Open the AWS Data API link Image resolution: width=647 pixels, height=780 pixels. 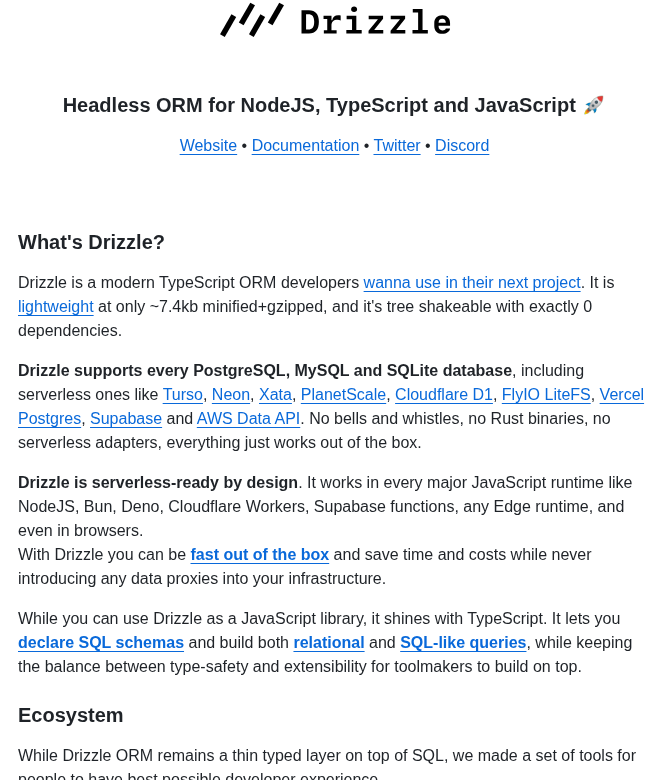248,418
